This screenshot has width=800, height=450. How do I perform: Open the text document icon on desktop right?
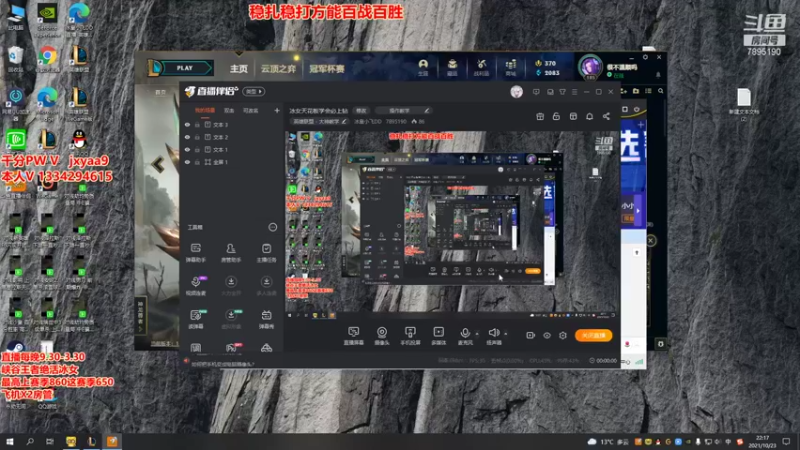[x=744, y=105]
